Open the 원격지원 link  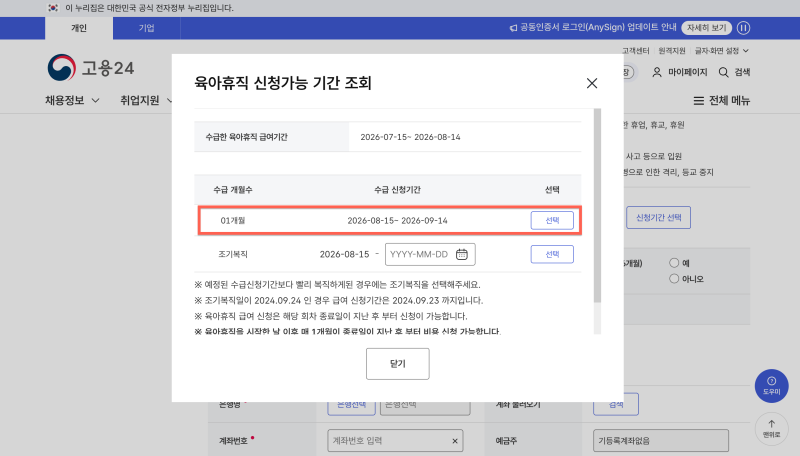coord(671,50)
